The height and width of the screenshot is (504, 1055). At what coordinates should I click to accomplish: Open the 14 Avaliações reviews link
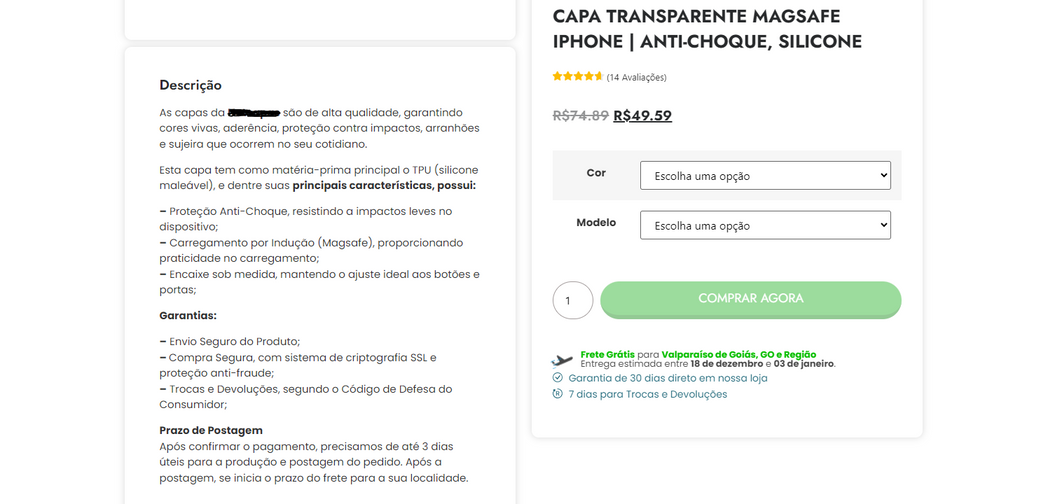pyautogui.click(x=636, y=77)
